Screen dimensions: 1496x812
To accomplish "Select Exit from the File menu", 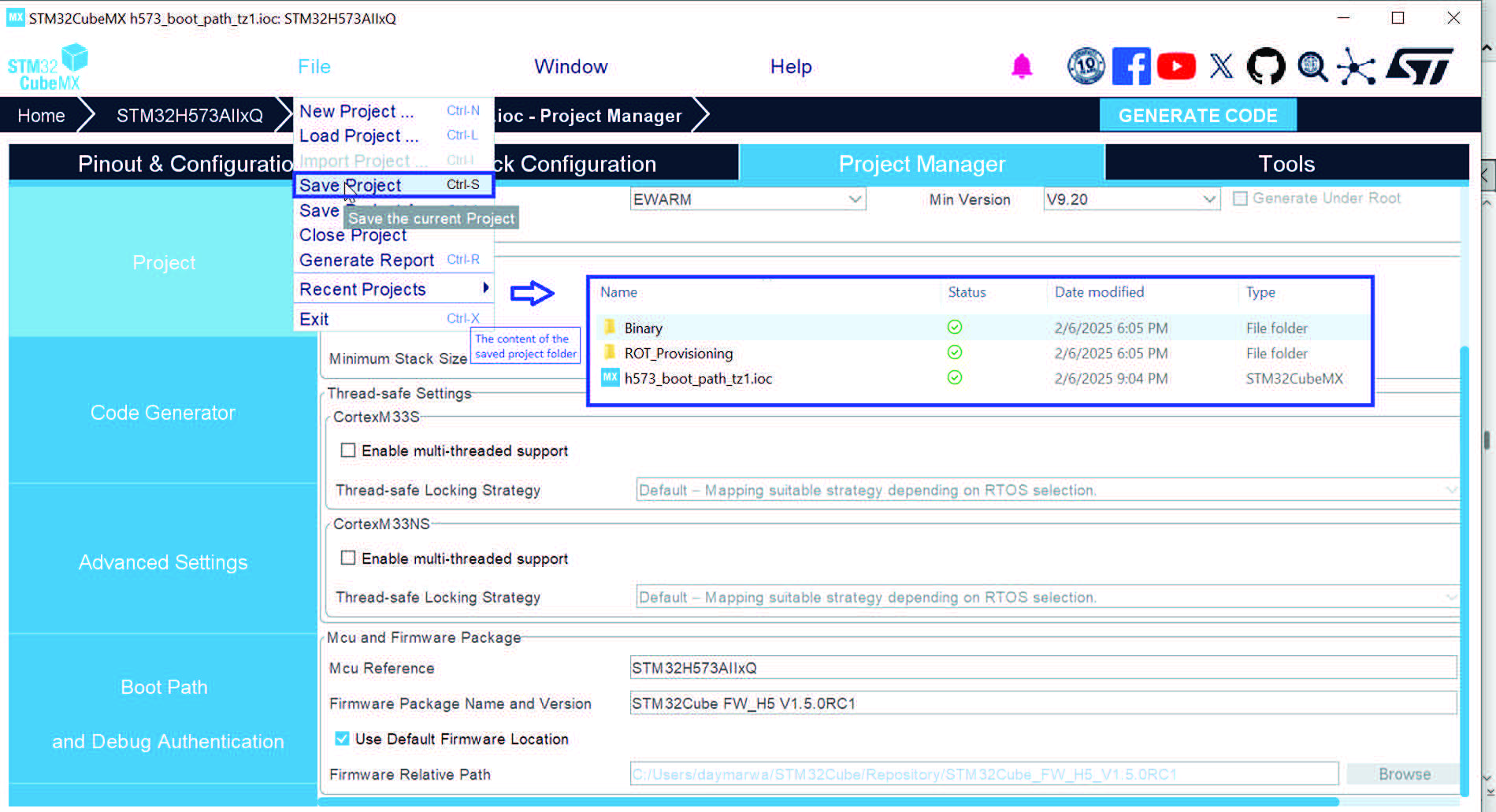I will point(393,319).
